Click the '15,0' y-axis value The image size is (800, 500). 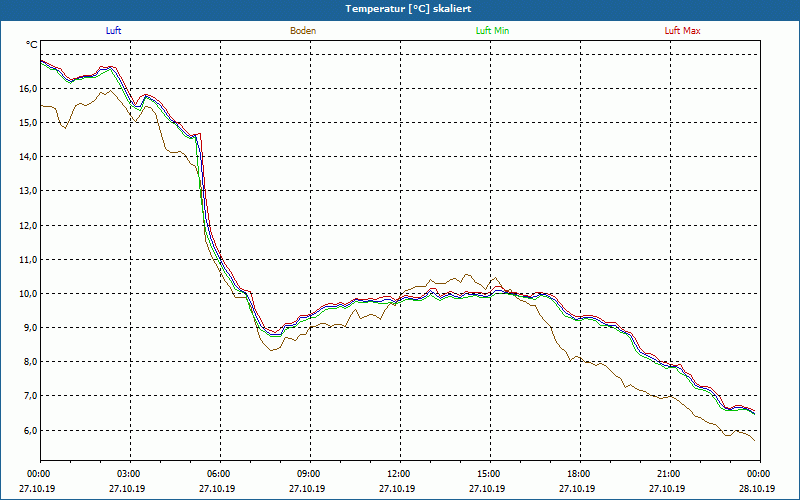pos(29,123)
